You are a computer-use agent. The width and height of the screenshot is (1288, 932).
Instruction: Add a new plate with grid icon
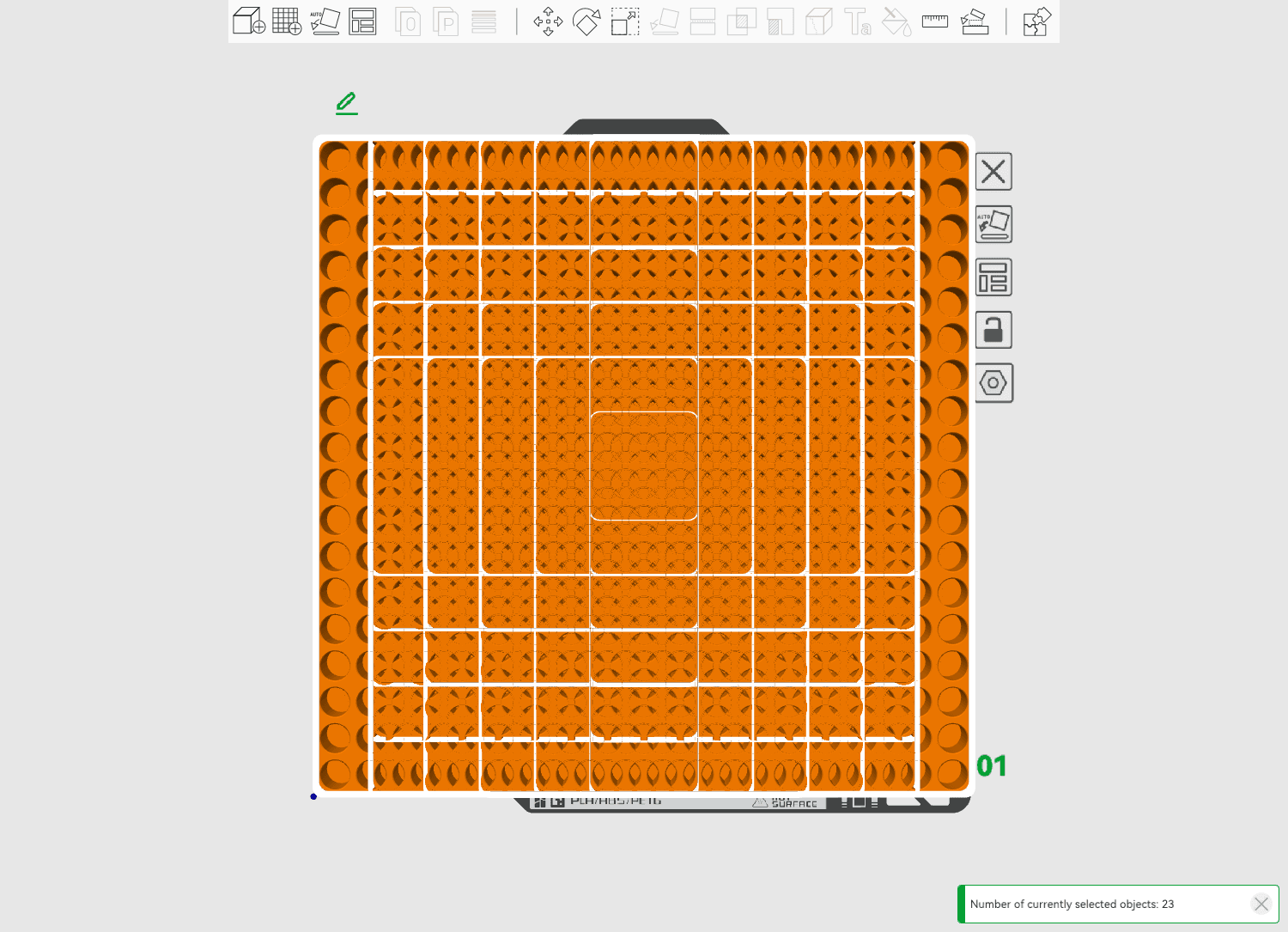coord(287,21)
